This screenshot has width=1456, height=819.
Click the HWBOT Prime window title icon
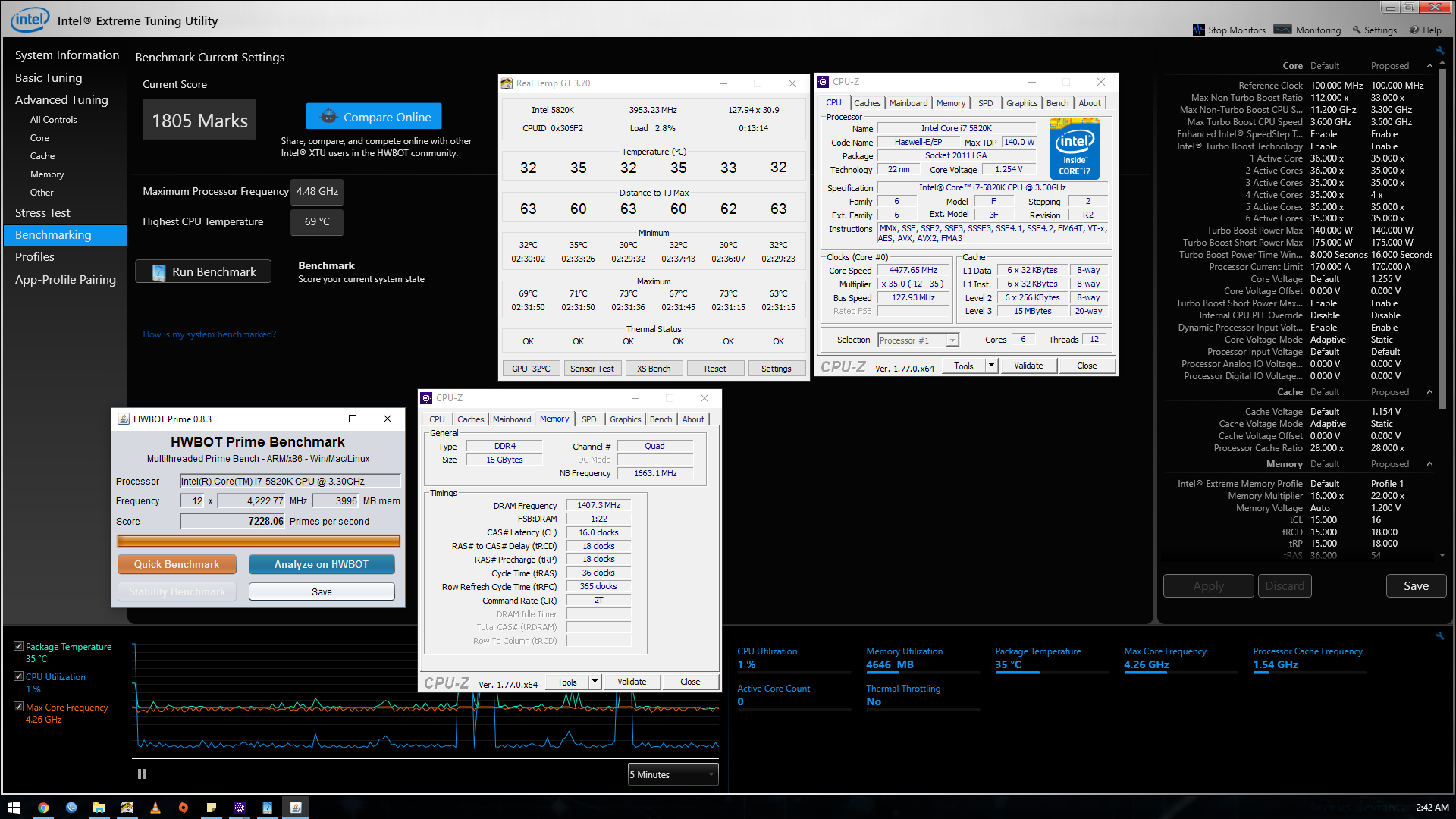point(124,419)
